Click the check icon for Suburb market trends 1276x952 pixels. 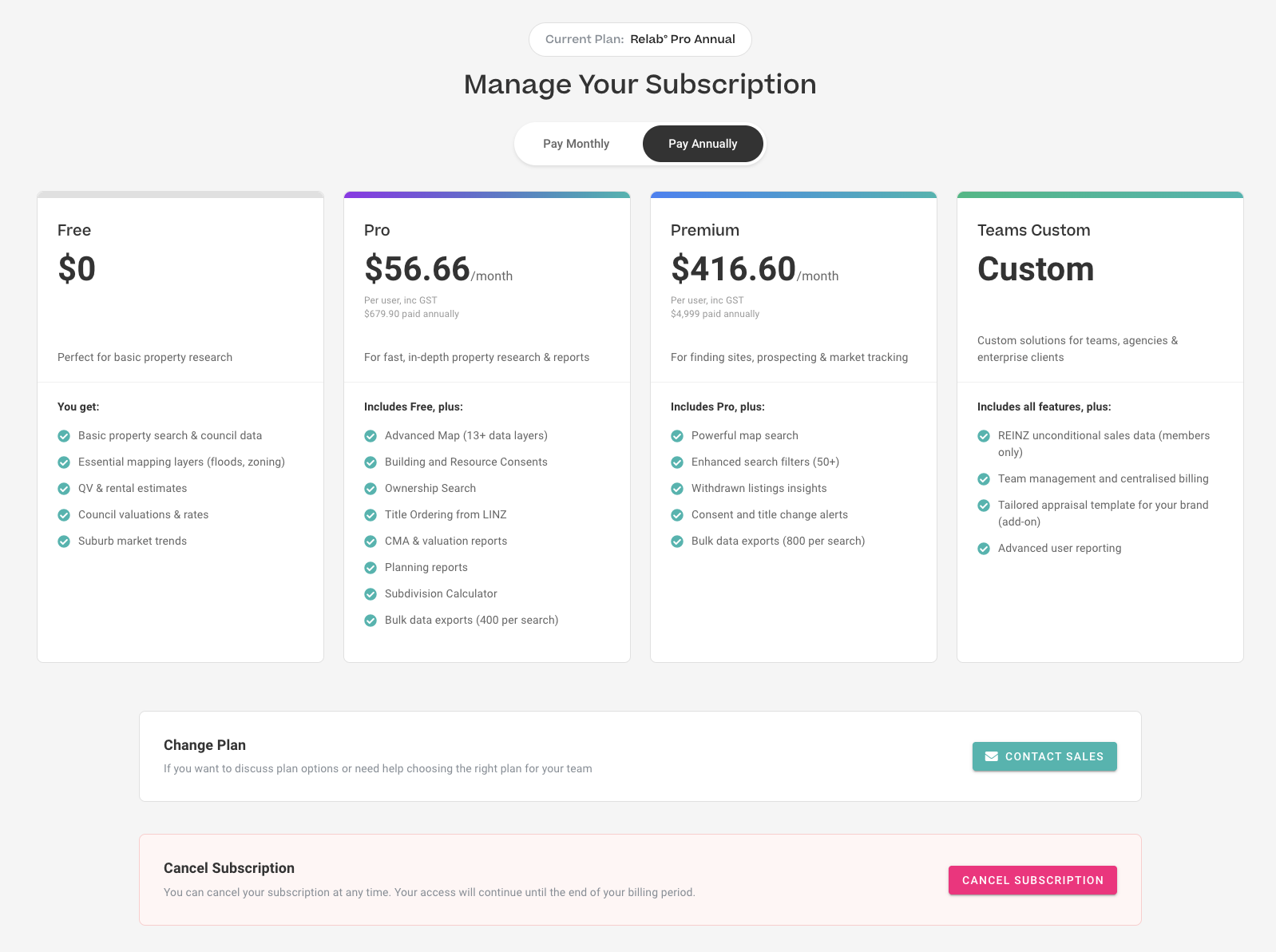click(64, 541)
